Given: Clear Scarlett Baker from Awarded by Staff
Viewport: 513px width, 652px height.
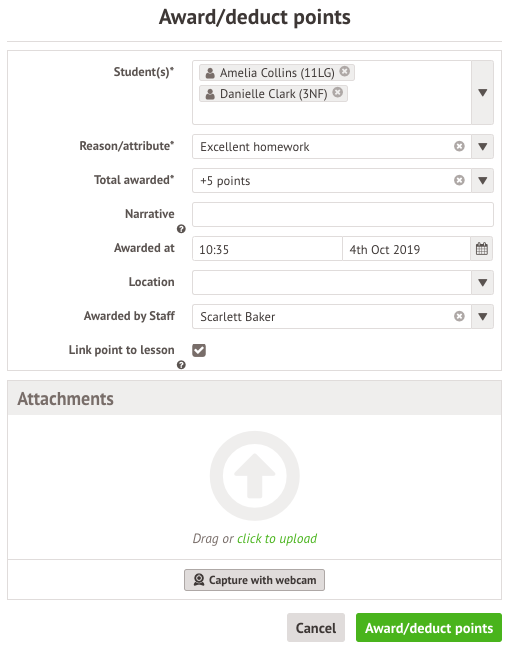Looking at the screenshot, I should pyautogui.click(x=459, y=316).
